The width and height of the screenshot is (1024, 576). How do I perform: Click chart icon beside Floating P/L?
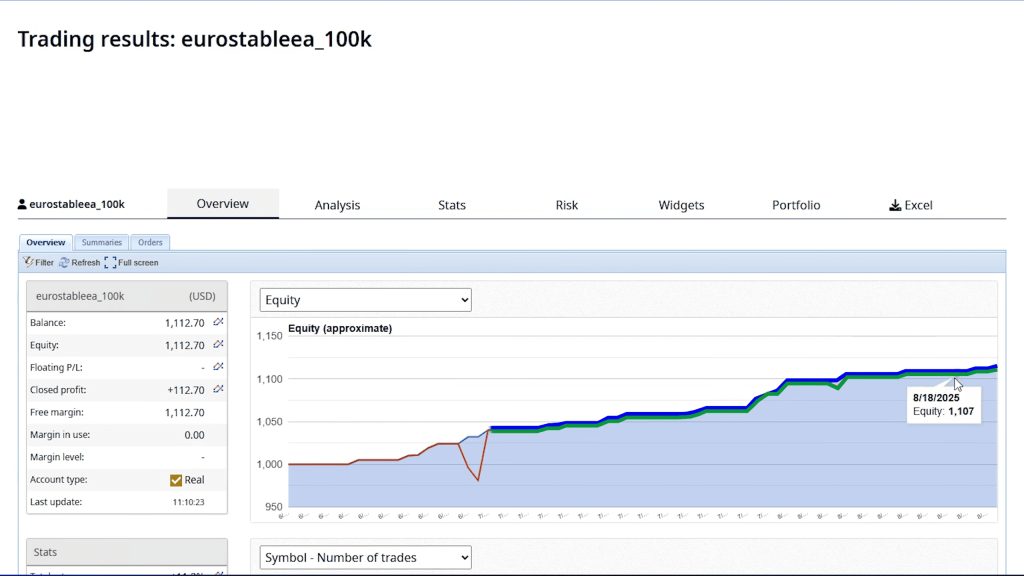[x=218, y=367]
